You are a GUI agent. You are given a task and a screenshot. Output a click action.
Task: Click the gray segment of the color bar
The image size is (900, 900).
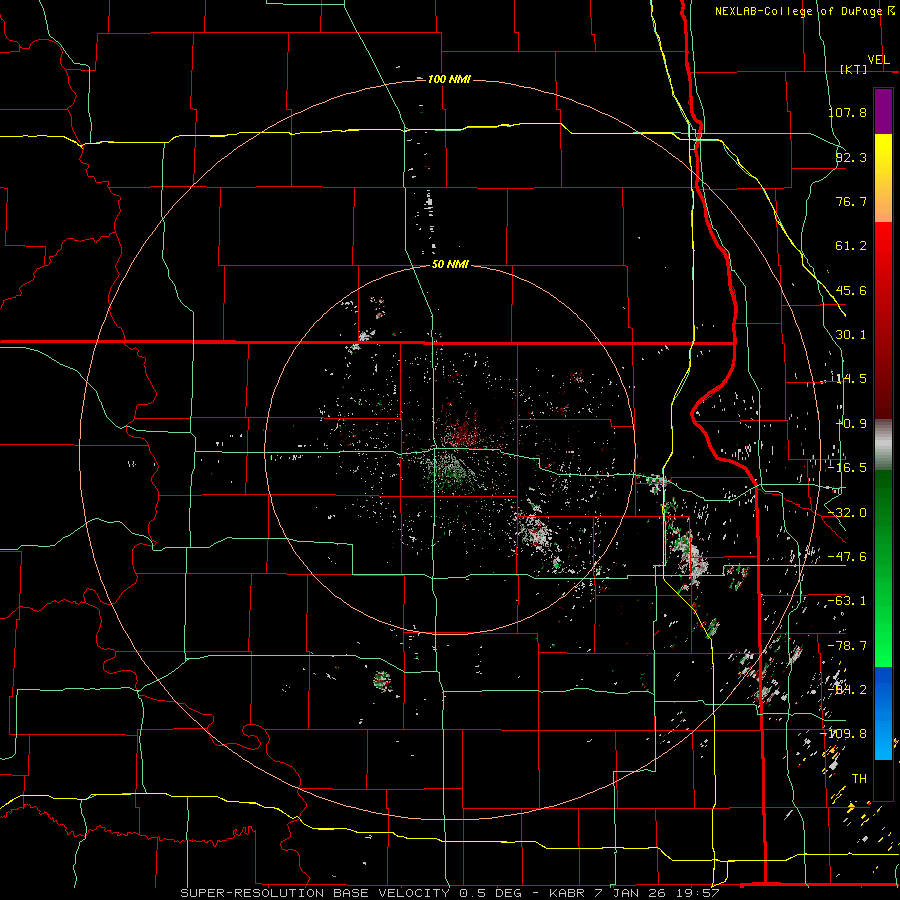tap(883, 445)
